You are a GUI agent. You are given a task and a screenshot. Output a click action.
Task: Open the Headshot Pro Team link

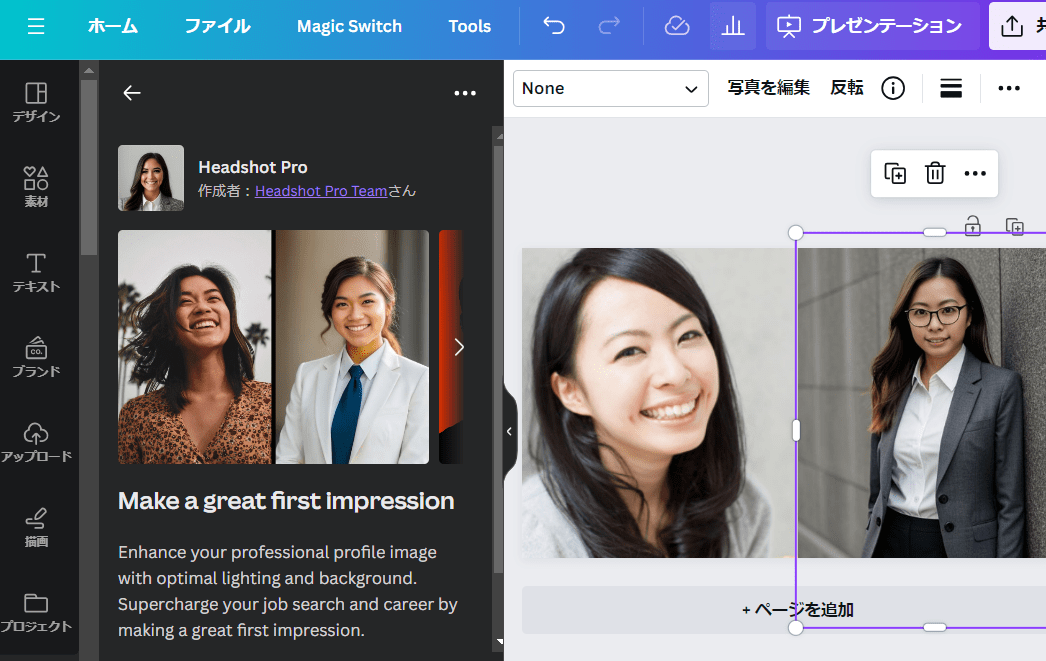320,191
